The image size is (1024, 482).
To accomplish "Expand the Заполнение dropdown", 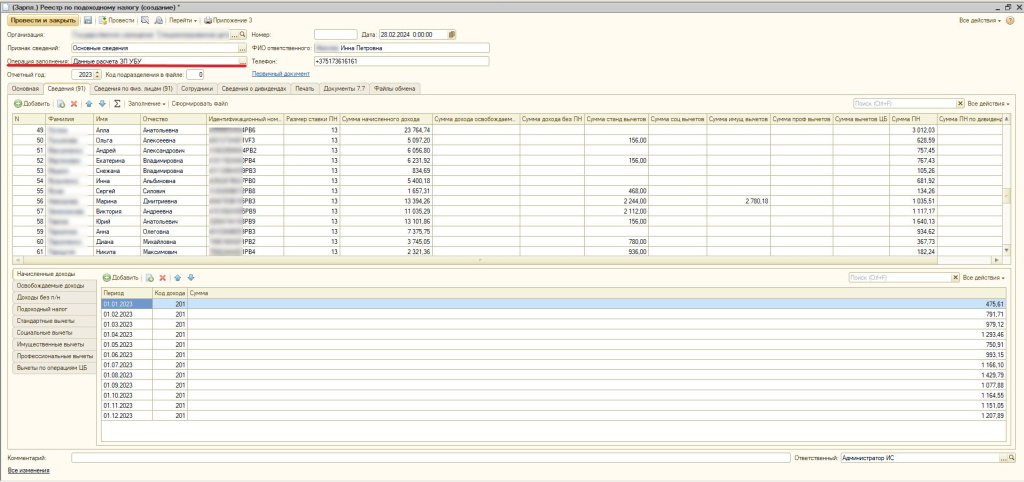I will pos(146,103).
